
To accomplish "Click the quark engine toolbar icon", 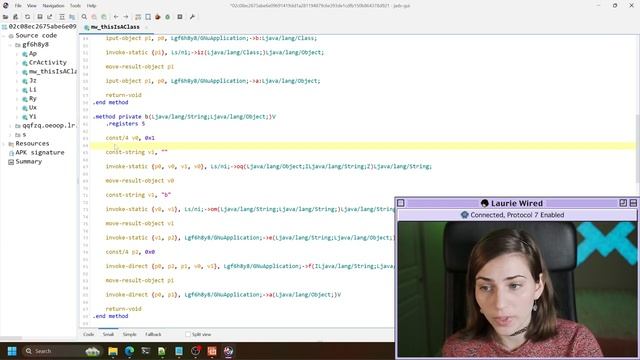I will [148, 17].
